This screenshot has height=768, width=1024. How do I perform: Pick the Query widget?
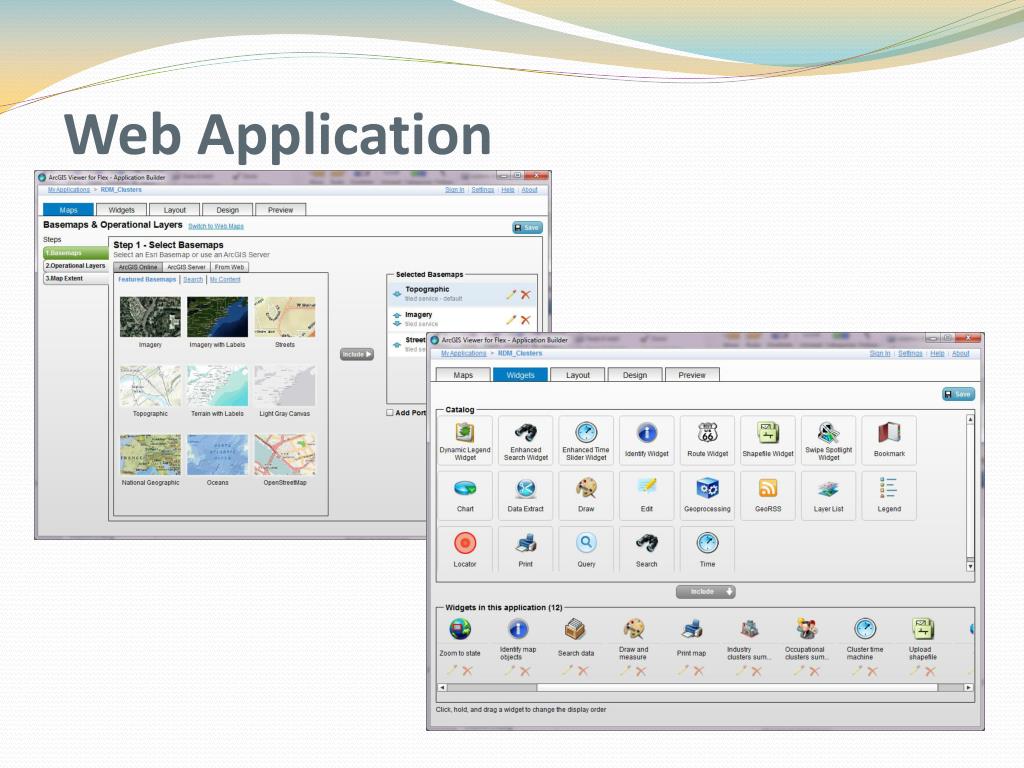tap(586, 550)
